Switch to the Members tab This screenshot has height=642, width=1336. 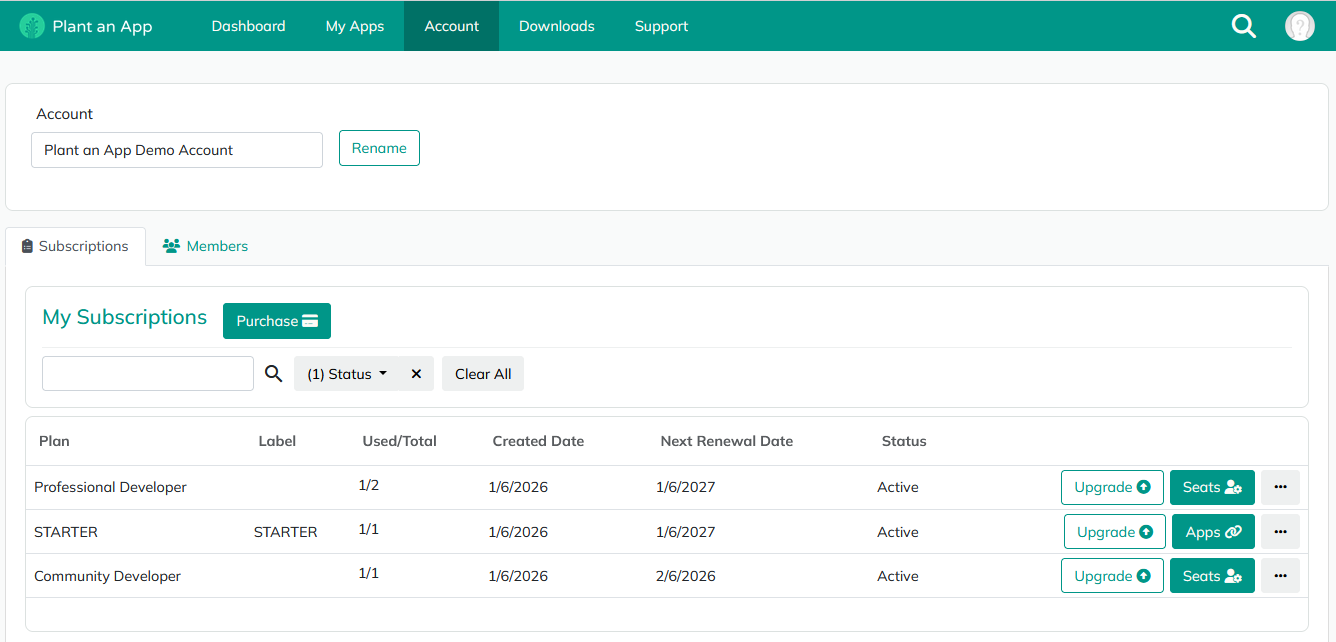[205, 245]
